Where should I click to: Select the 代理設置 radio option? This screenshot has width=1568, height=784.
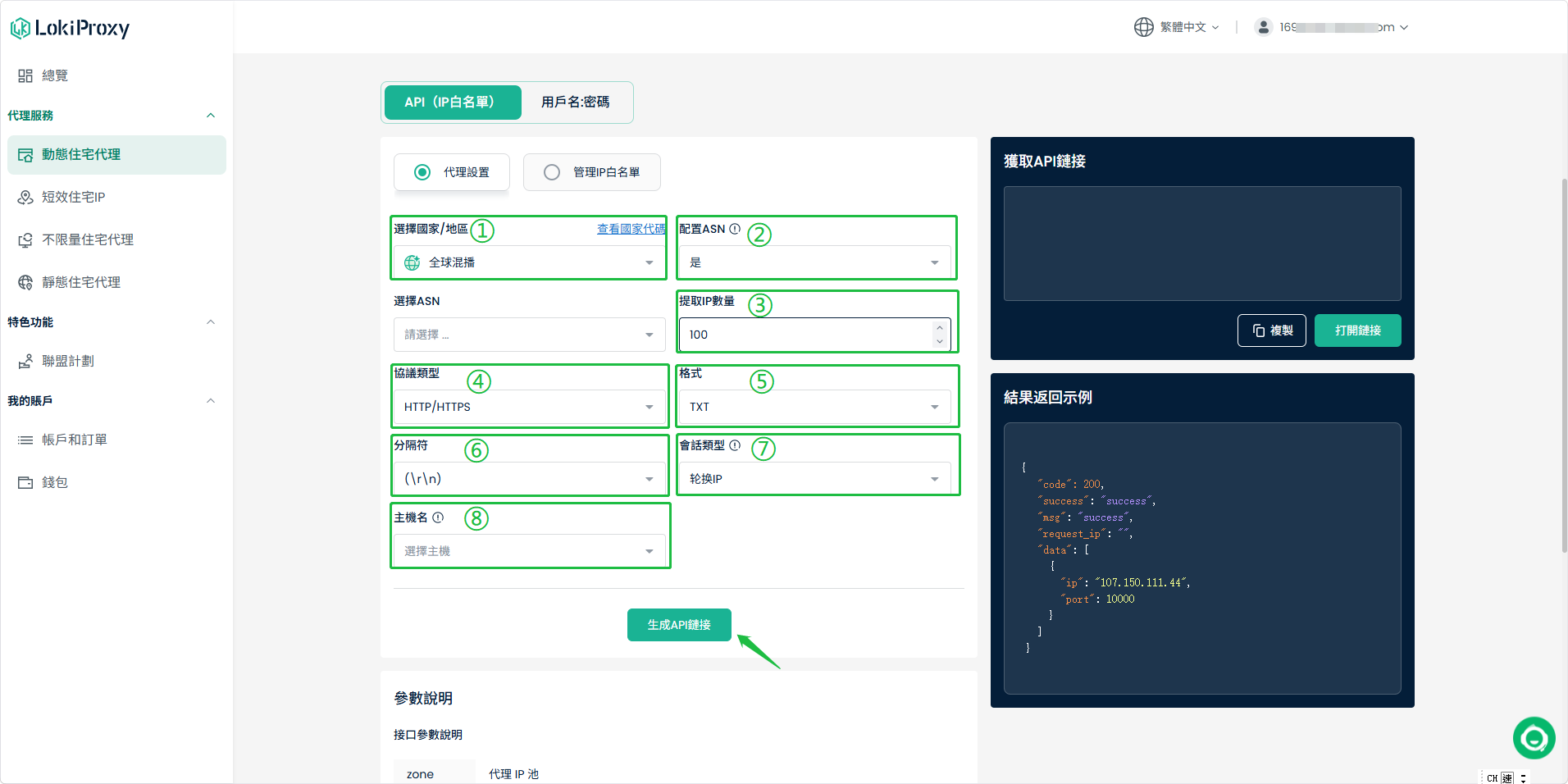[452, 172]
